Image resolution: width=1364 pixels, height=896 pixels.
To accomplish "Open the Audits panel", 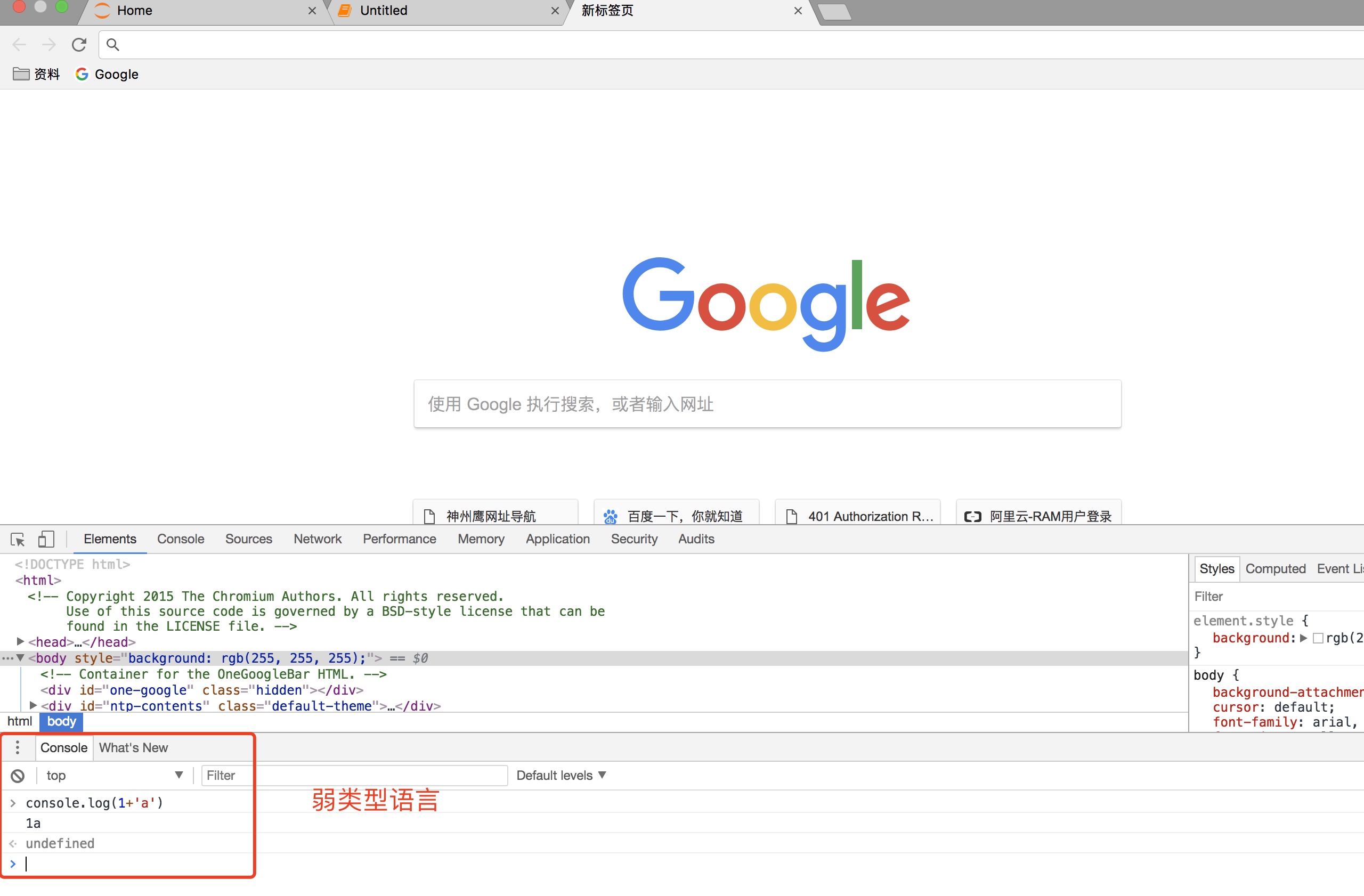I will point(696,539).
